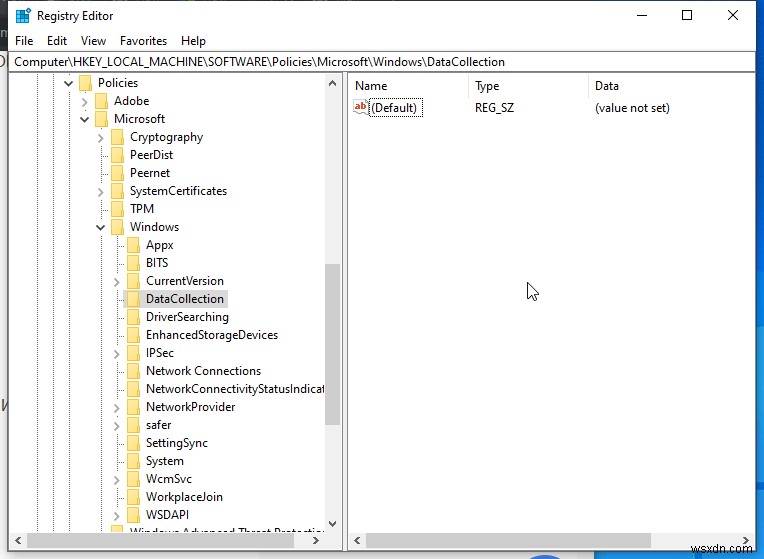Expand the Adobe key
Image resolution: width=764 pixels, height=559 pixels.
coord(84,102)
